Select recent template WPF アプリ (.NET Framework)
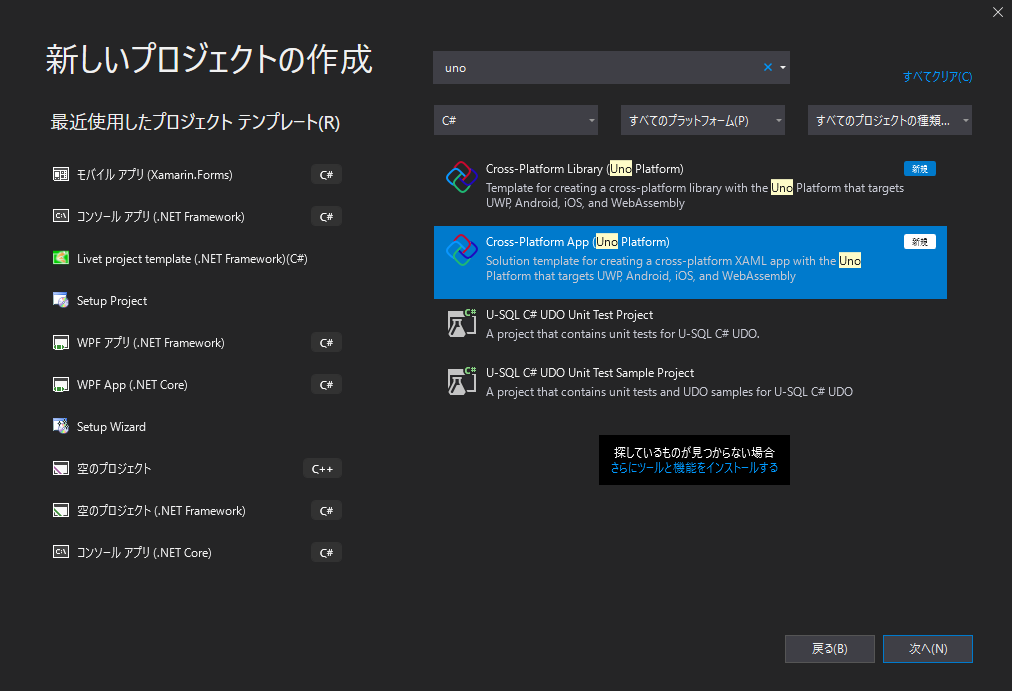 tap(197, 342)
